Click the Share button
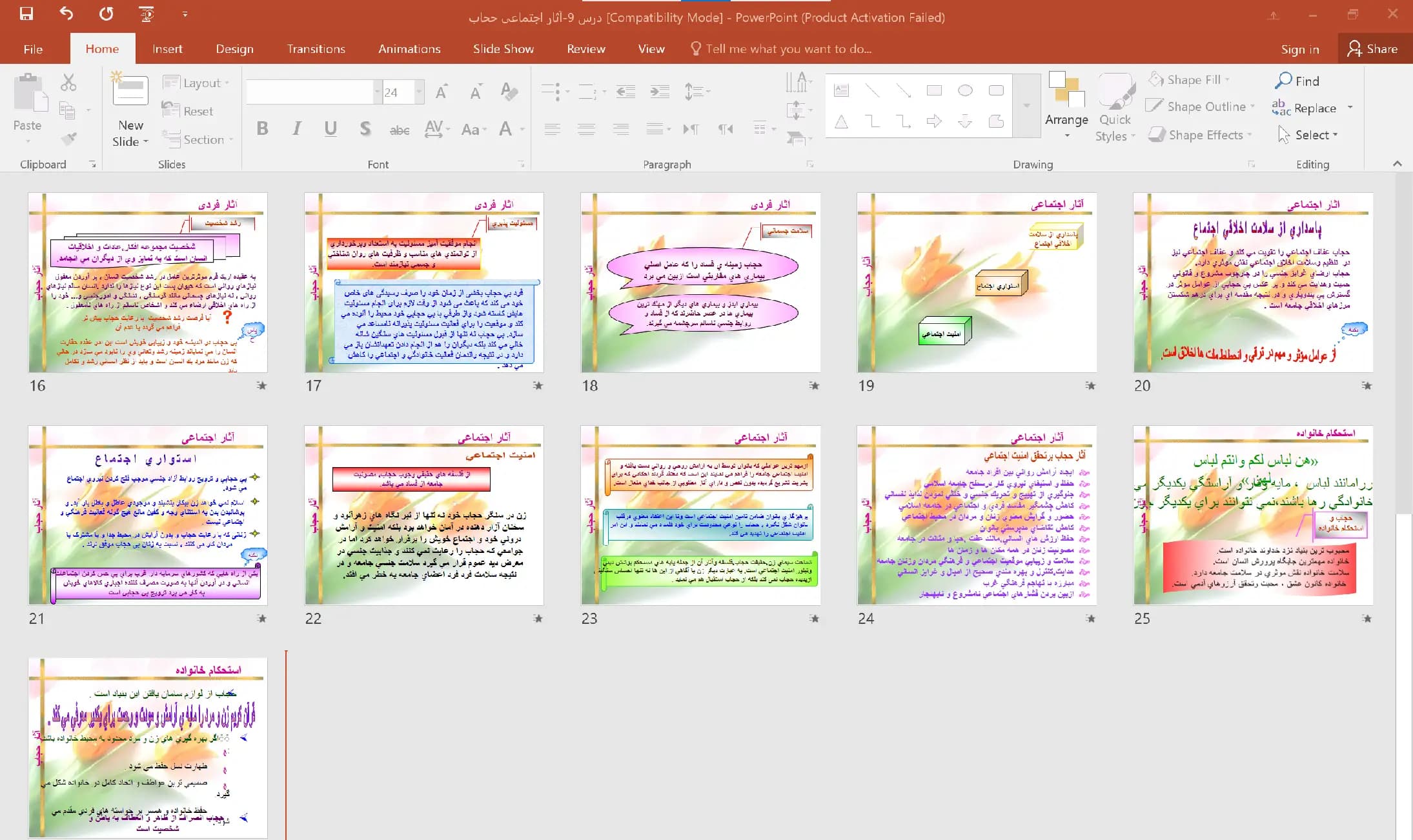 click(1372, 49)
